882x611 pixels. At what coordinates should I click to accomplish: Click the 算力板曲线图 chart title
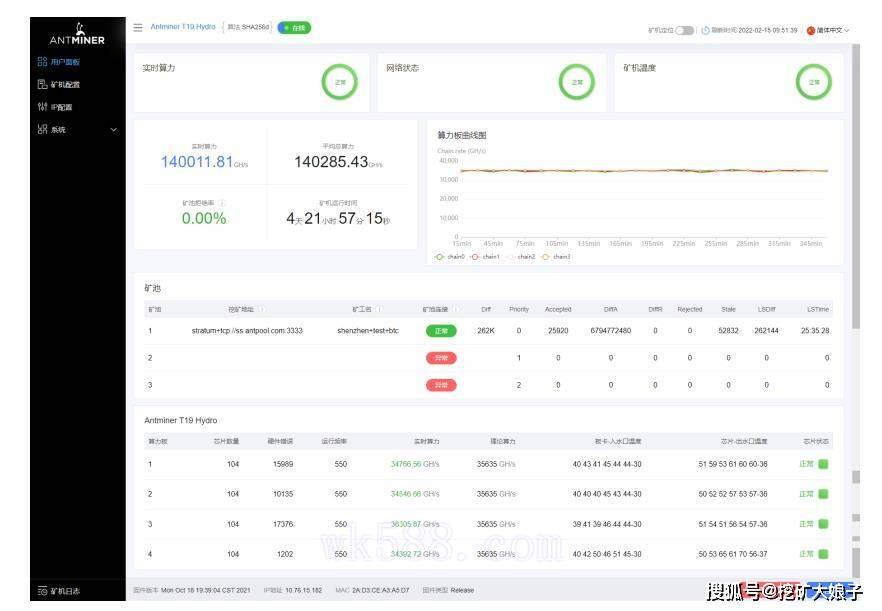[x=462, y=135]
